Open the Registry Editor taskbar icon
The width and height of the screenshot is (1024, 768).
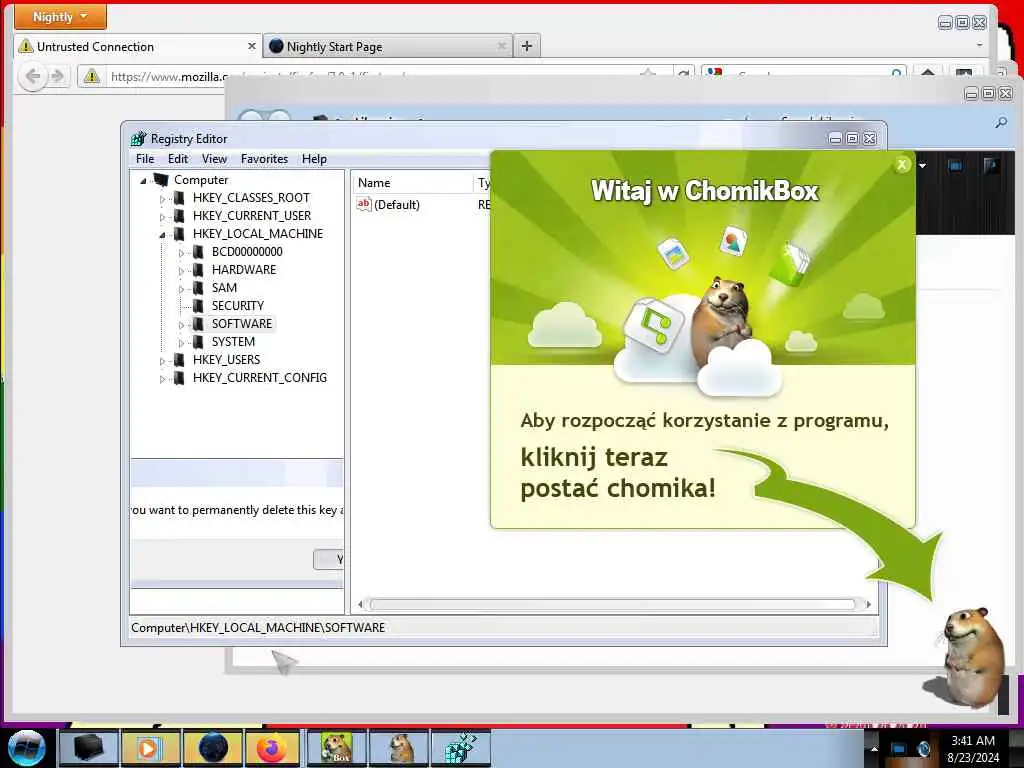click(461, 748)
